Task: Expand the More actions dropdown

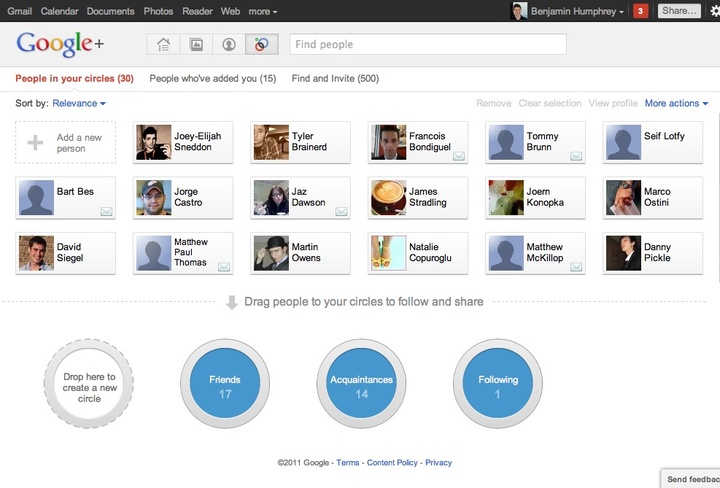Action: click(676, 103)
